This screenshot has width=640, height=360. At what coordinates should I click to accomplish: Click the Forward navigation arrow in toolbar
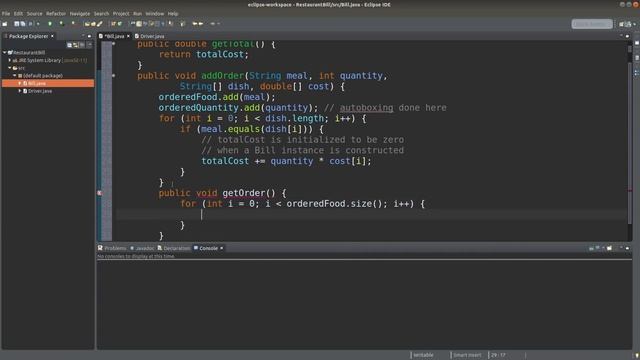coord(201,24)
